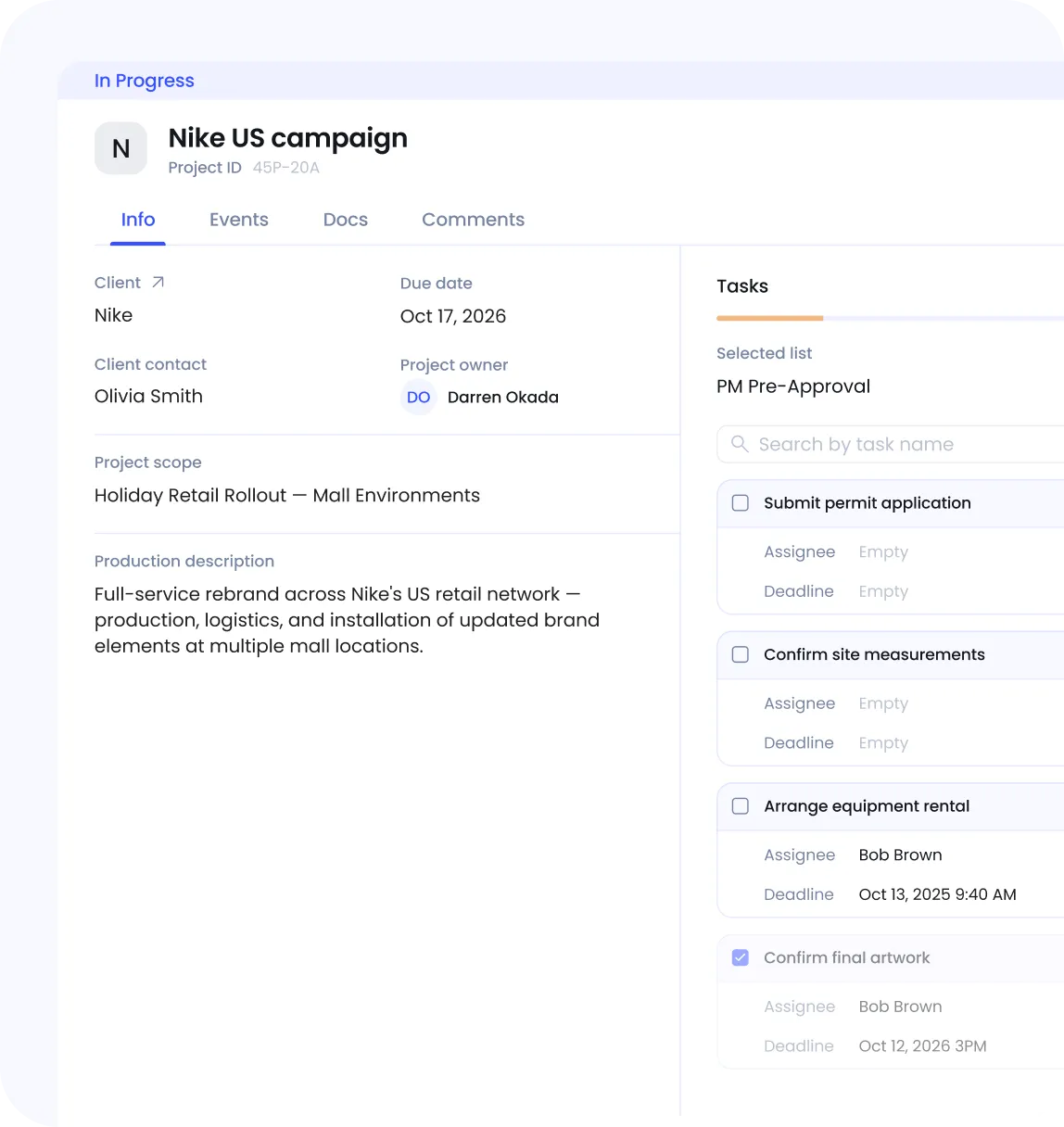Viewport: 1064px width, 1127px height.
Task: Click the Holiday Retail Rollout scope text
Action: [287, 496]
